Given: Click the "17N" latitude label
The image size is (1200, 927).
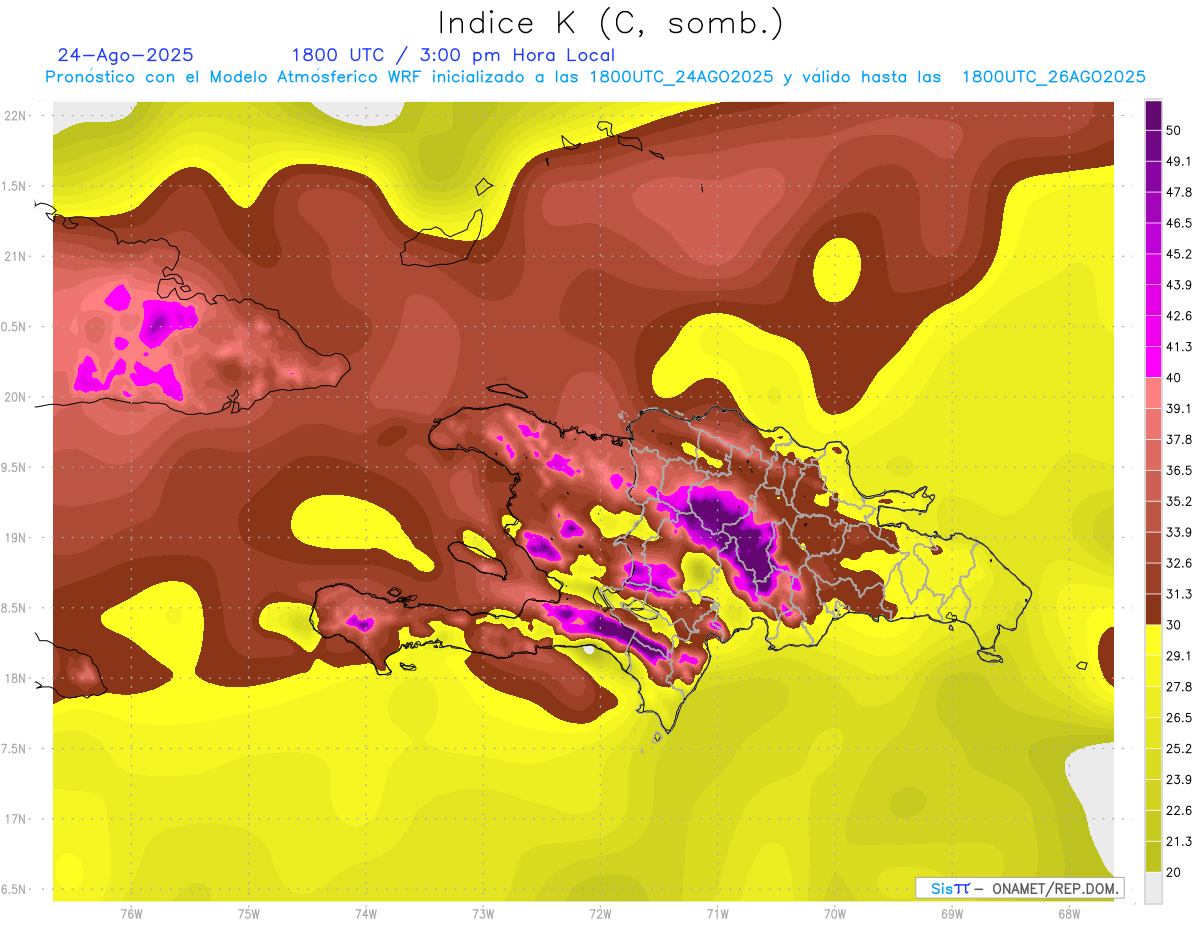Looking at the screenshot, I should pos(15,819).
